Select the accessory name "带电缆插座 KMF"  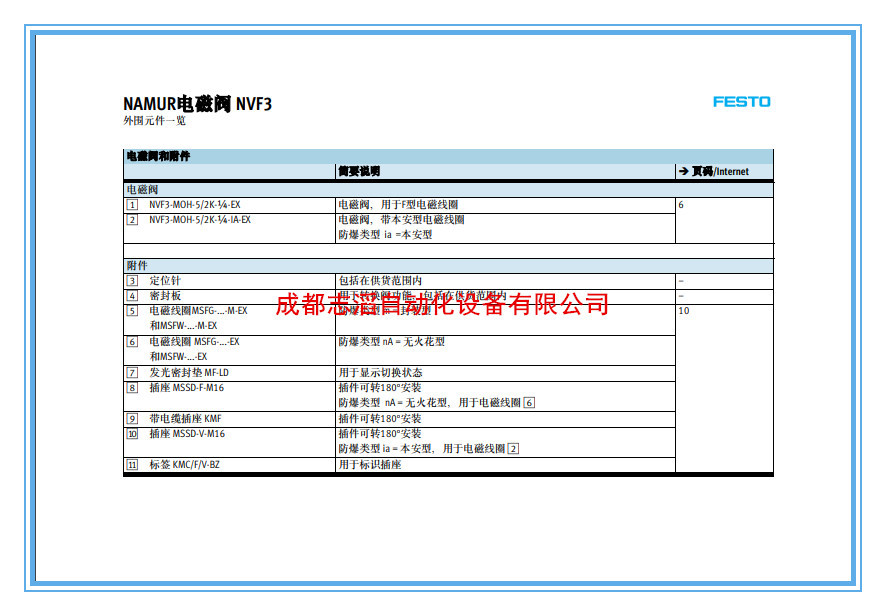[185, 419]
